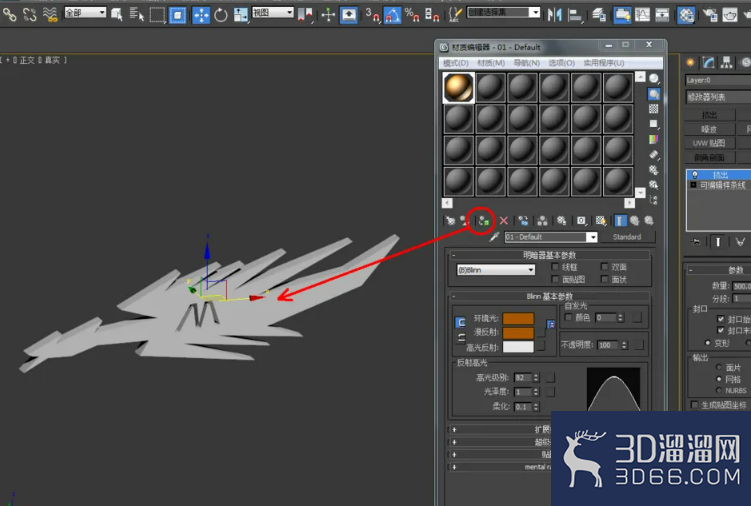751x506 pixels.
Task: Click the UVW 贴图 modifier button
Action: pos(709,143)
